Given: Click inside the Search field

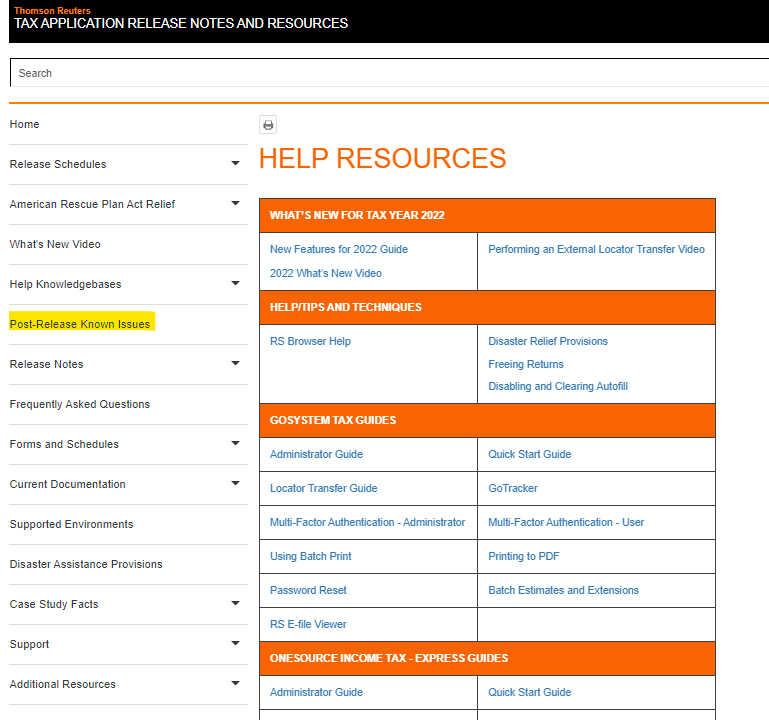Looking at the screenshot, I should click(389, 73).
